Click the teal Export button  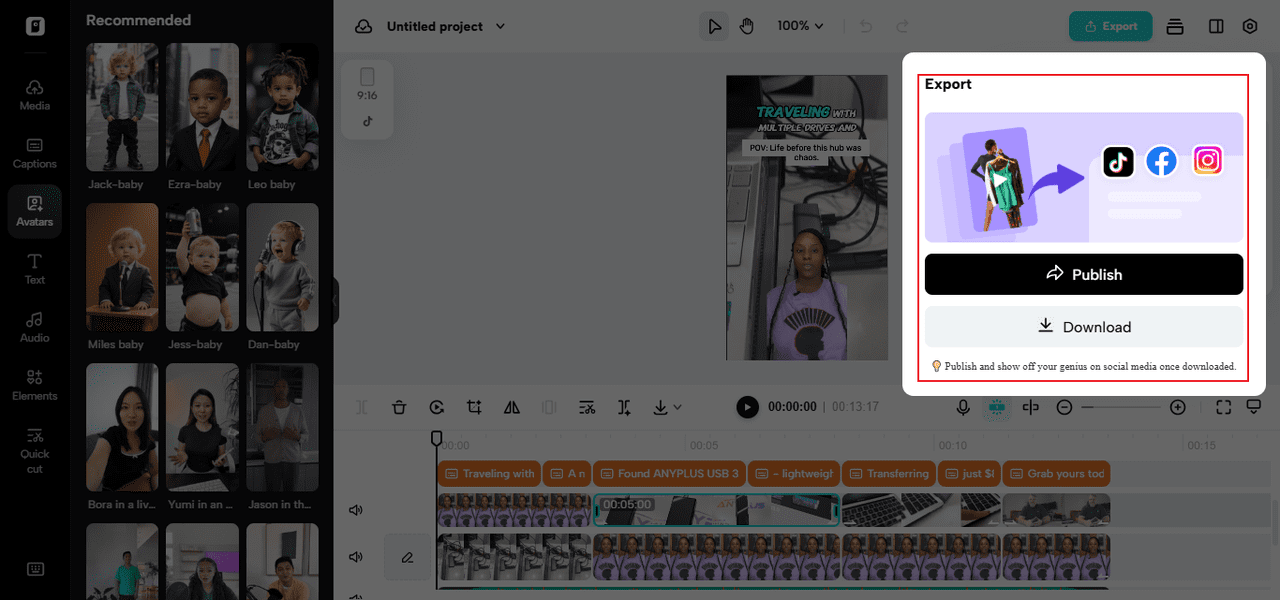(1110, 26)
